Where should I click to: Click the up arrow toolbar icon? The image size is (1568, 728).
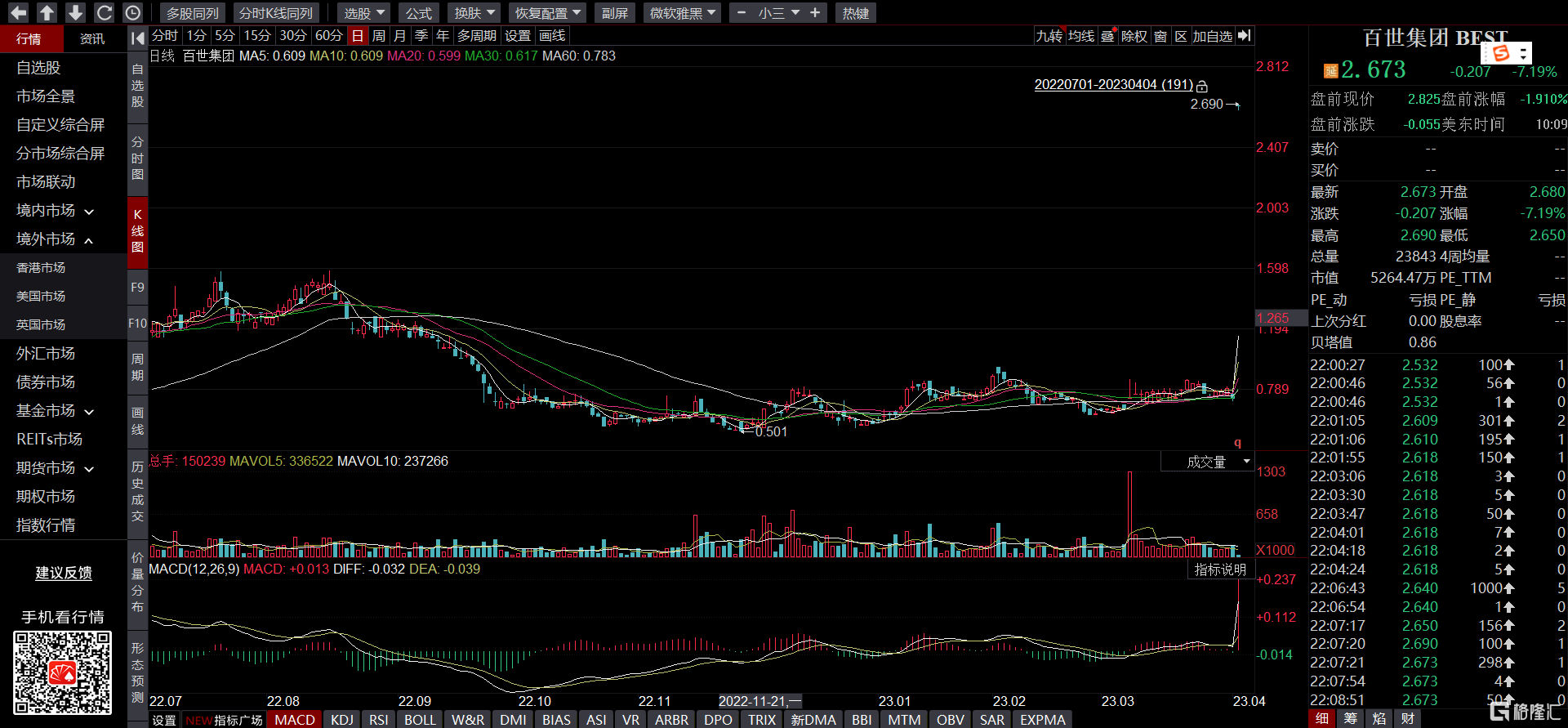pyautogui.click(x=47, y=12)
